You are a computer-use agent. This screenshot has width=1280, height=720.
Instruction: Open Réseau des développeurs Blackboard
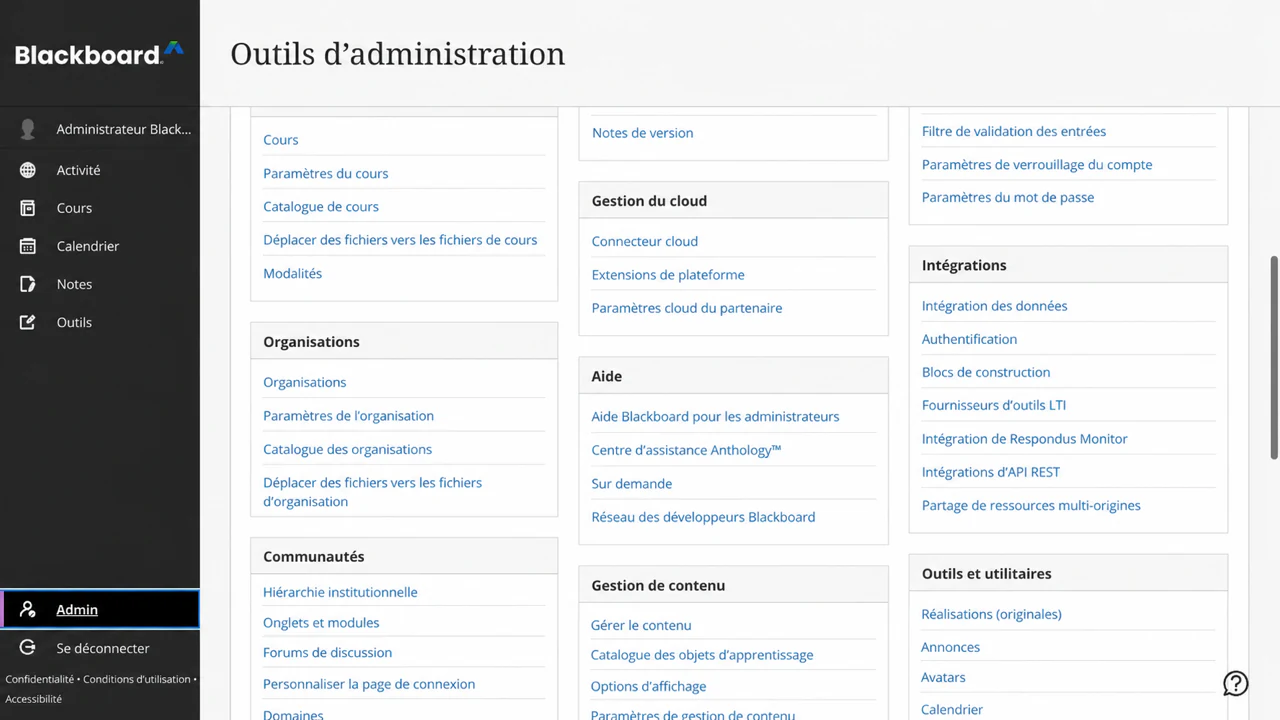703,517
